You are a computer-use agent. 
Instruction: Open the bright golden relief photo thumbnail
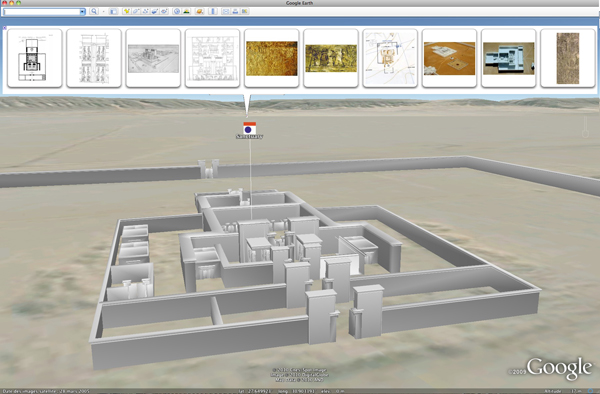coord(272,58)
